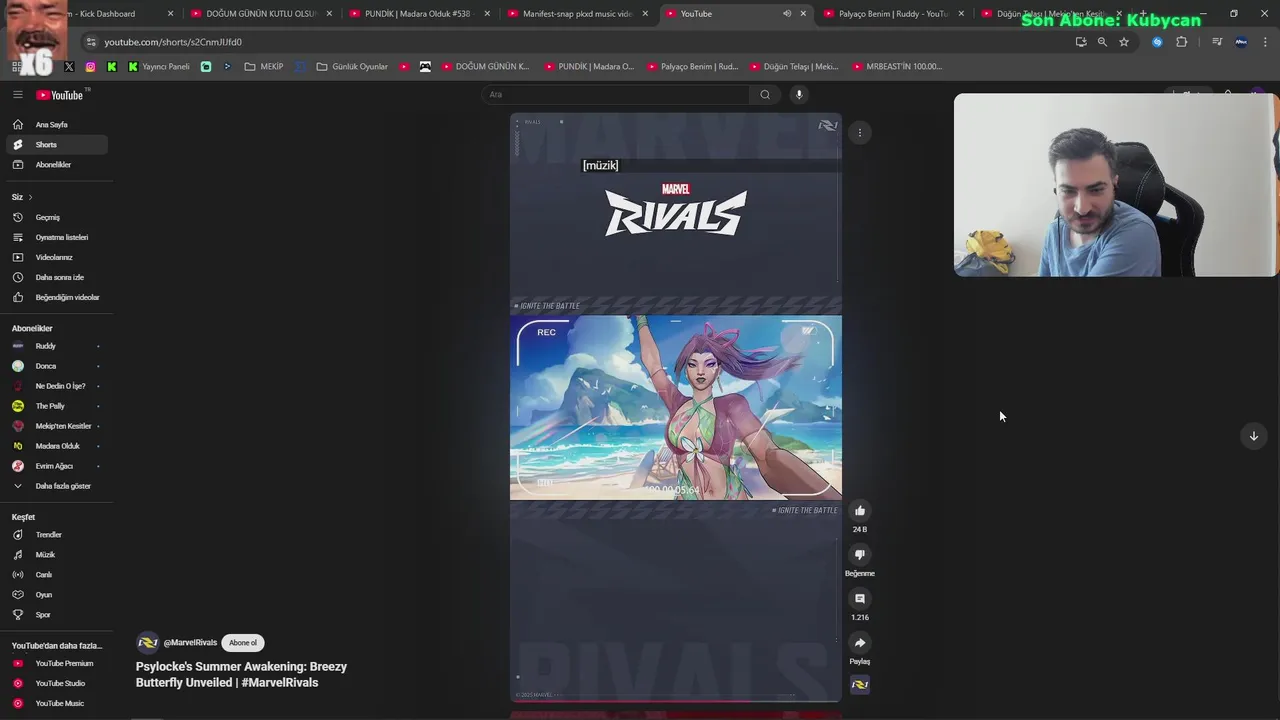Image resolution: width=1280 pixels, height=720 pixels.
Task: Open Beğendiğim videolar list
Action: tap(57, 298)
